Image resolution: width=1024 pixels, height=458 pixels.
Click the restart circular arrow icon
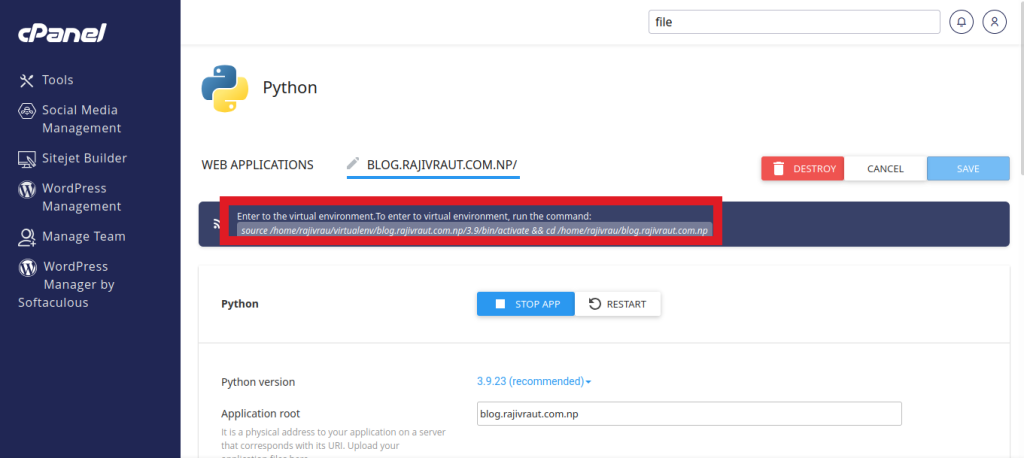click(x=595, y=304)
